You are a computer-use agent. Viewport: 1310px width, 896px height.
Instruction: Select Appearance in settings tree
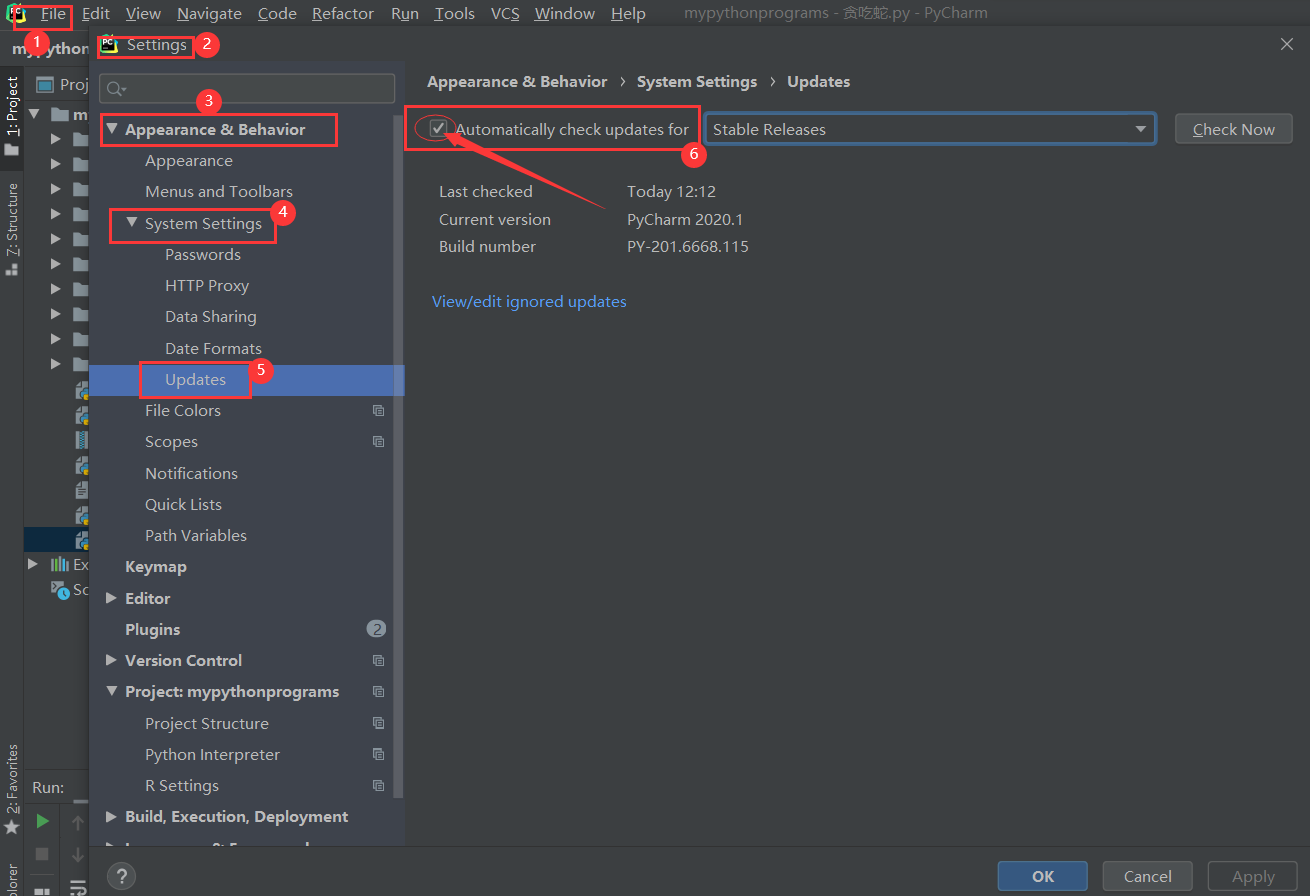(x=189, y=161)
